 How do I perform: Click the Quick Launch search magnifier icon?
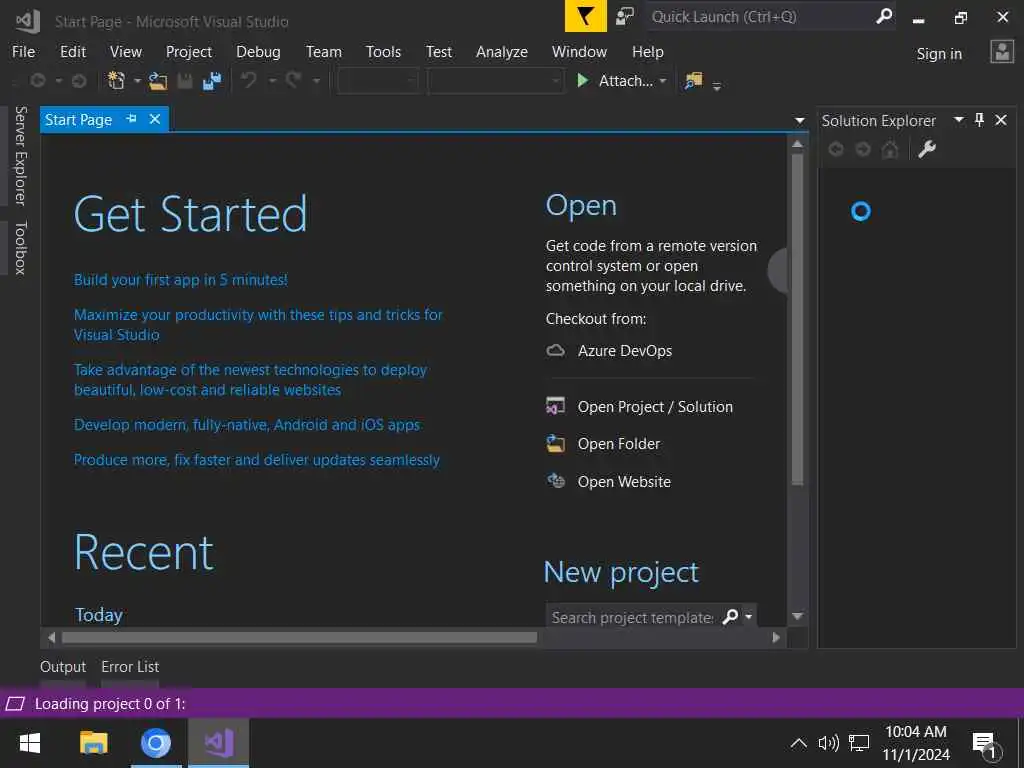click(x=884, y=16)
